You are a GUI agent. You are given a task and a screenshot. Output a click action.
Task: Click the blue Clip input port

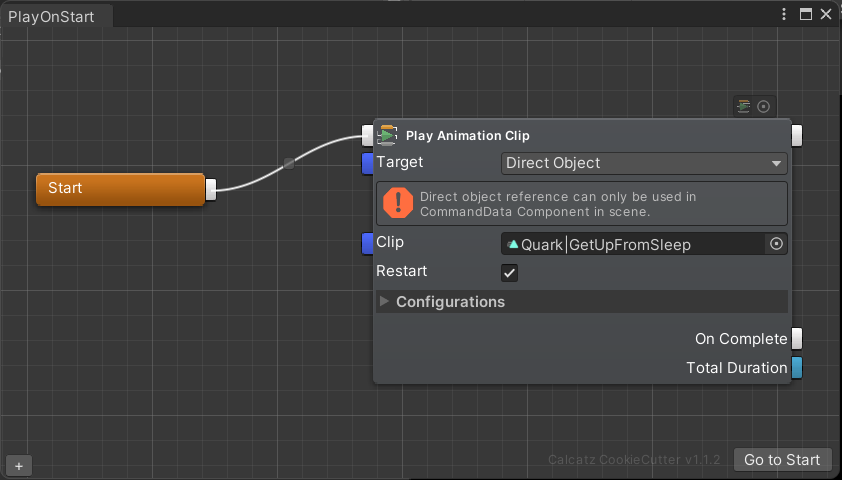pos(367,243)
